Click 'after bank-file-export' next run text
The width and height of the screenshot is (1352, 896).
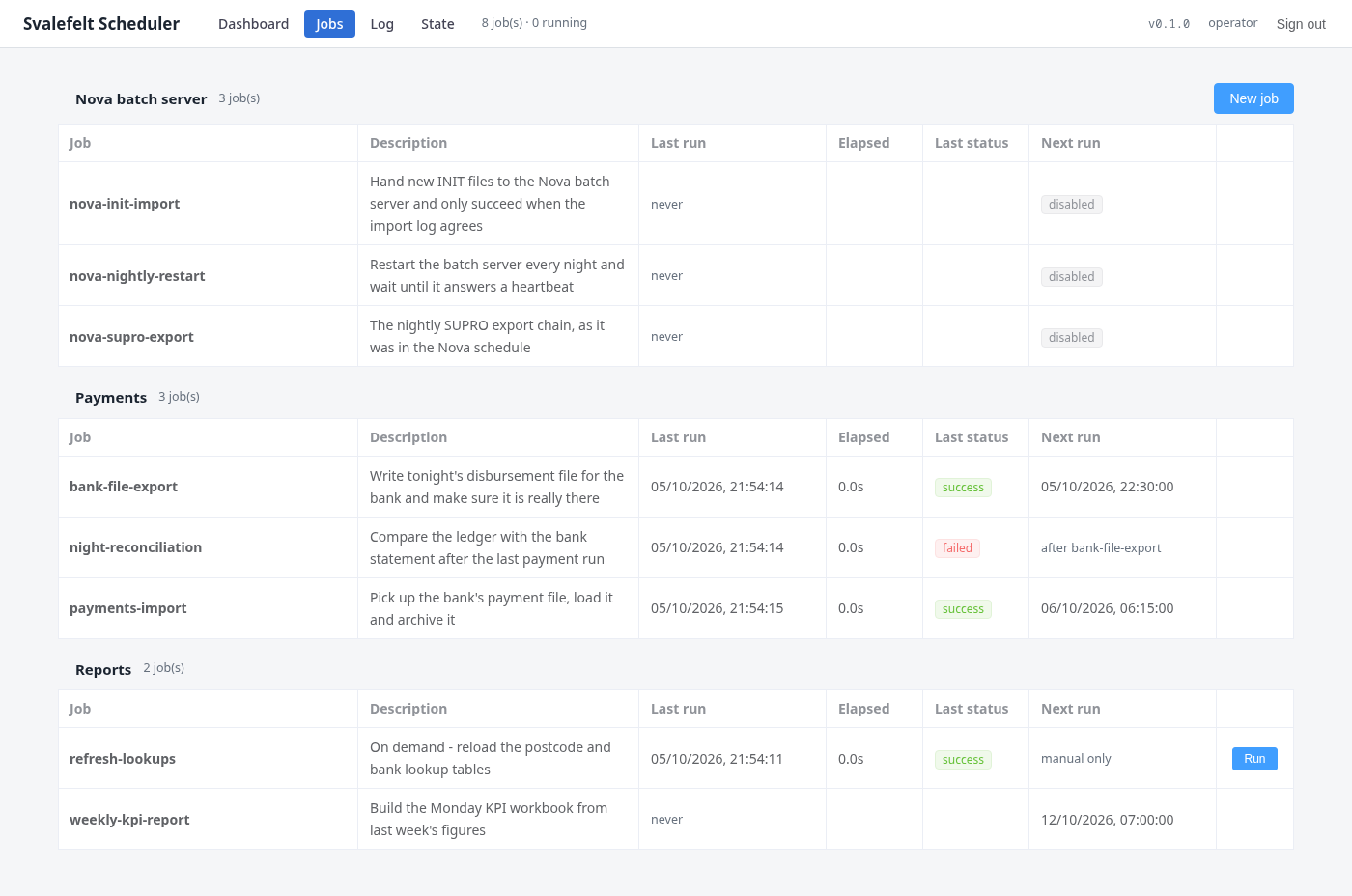[x=1101, y=548]
